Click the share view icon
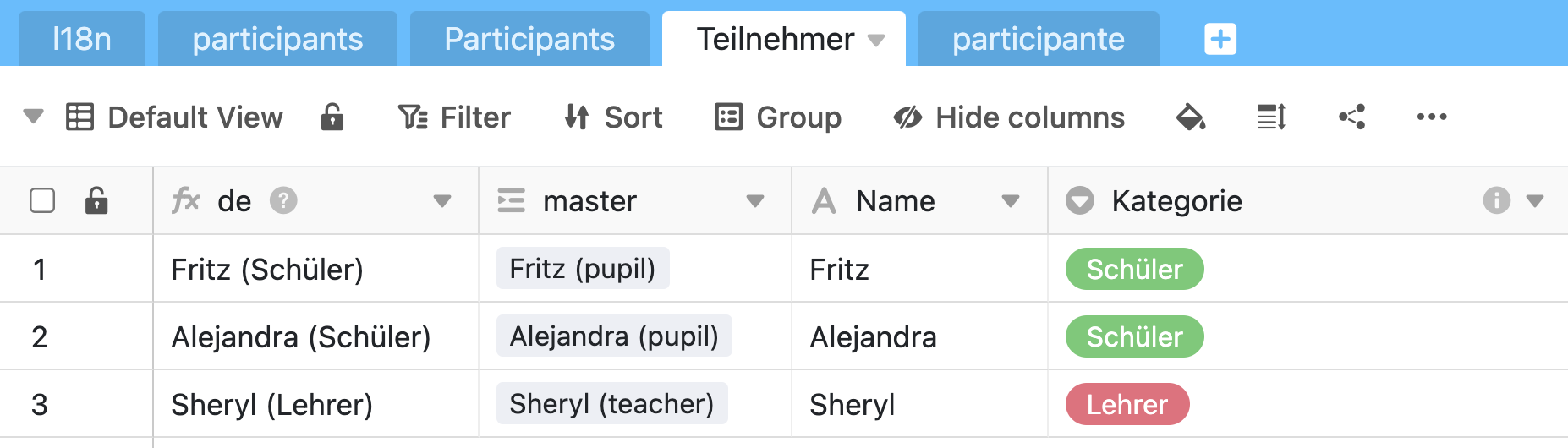 1351,117
